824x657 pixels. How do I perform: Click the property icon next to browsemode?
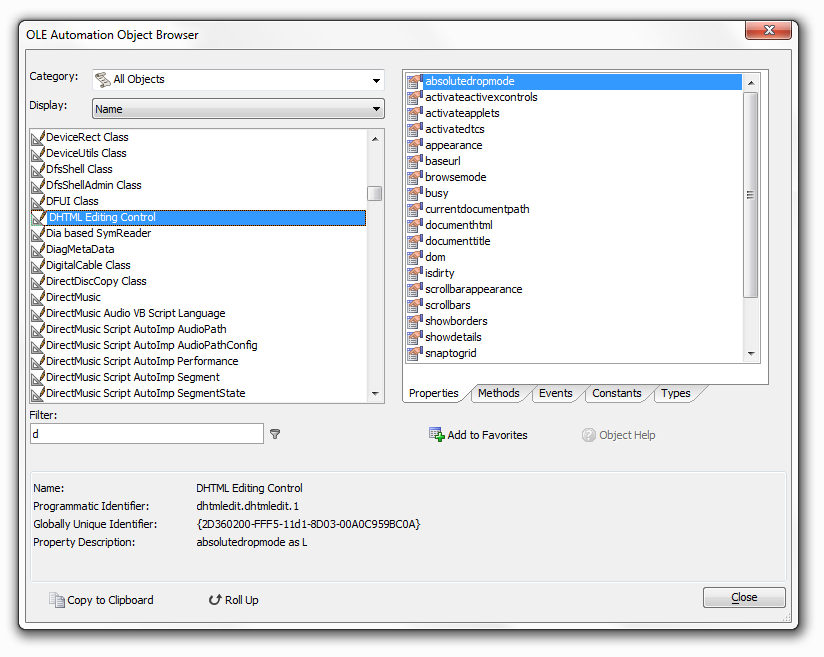415,178
